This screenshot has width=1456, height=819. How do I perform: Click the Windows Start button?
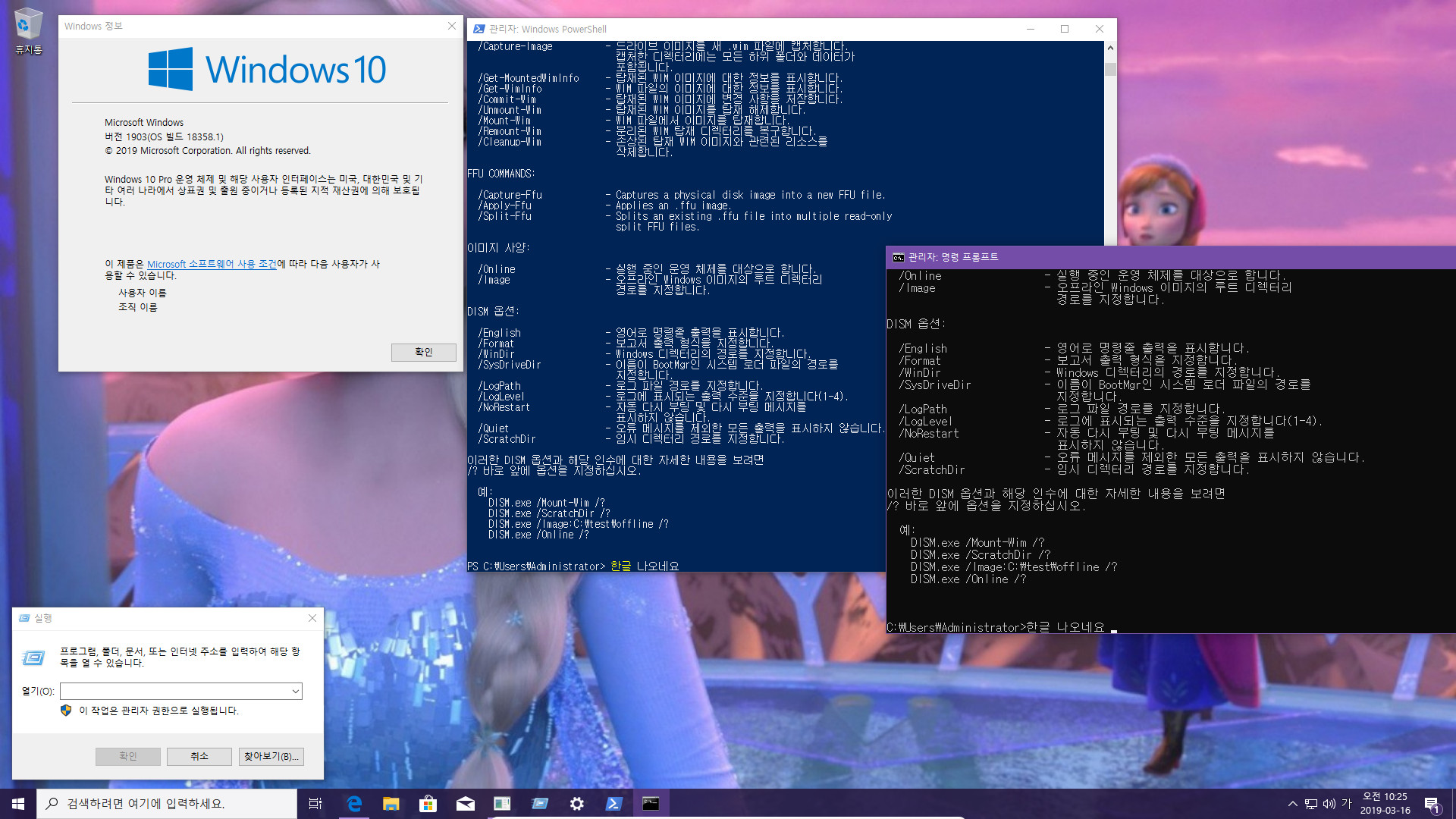(18, 804)
